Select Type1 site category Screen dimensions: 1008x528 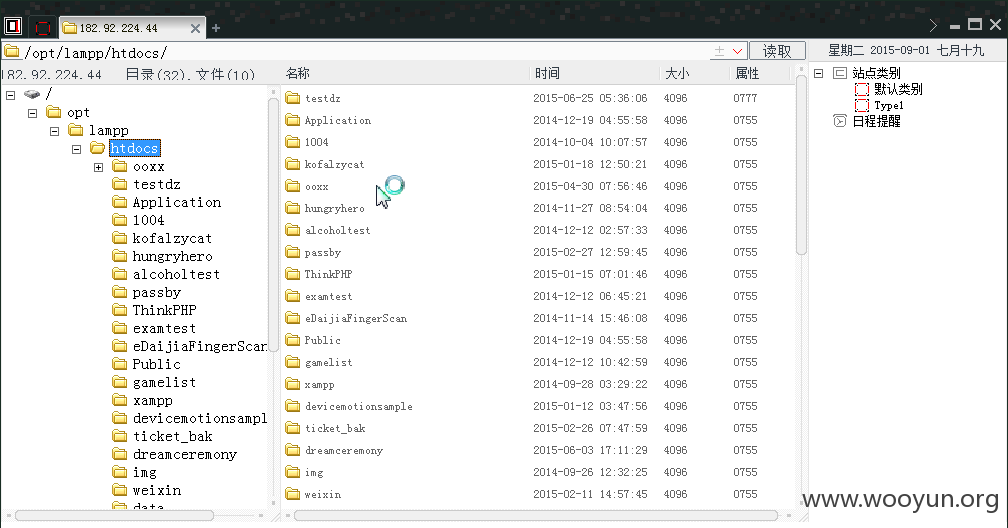(888, 105)
